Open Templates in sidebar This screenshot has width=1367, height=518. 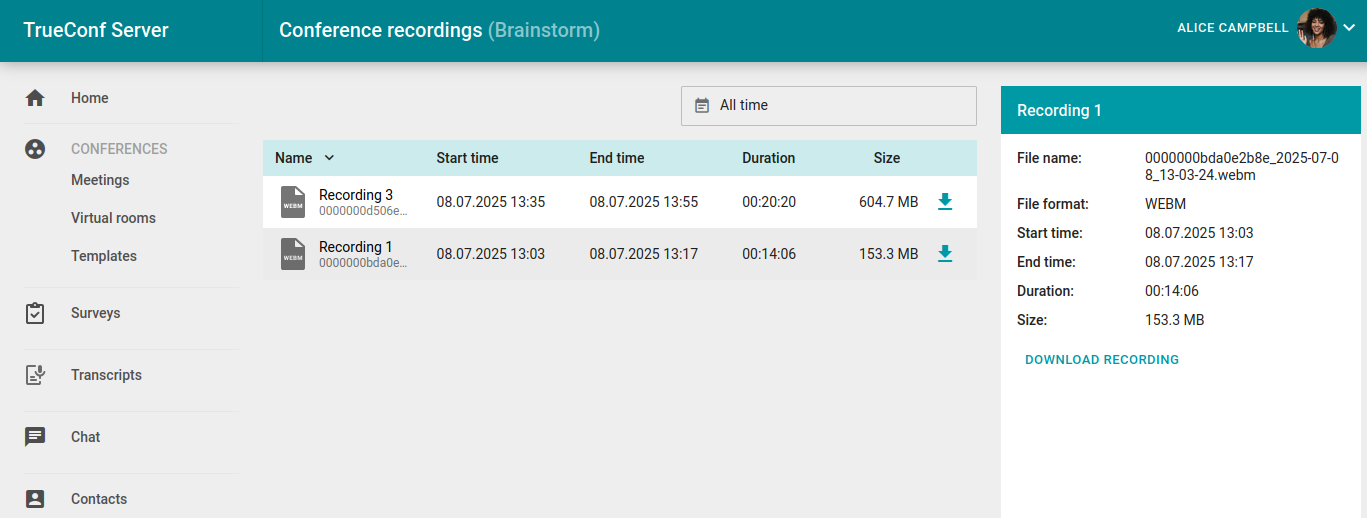pyautogui.click(x=104, y=256)
